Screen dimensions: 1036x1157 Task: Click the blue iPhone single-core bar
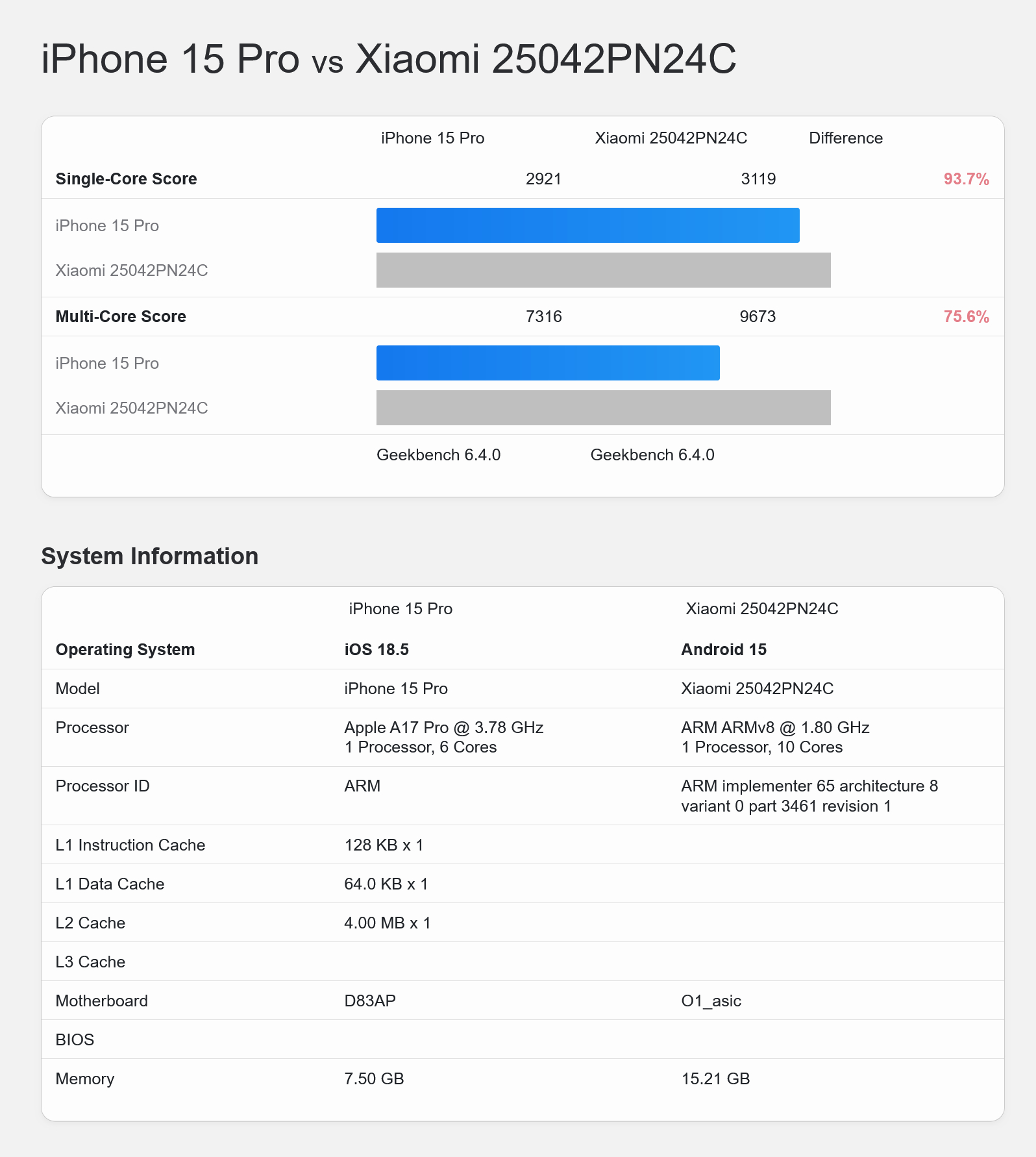[x=588, y=225]
